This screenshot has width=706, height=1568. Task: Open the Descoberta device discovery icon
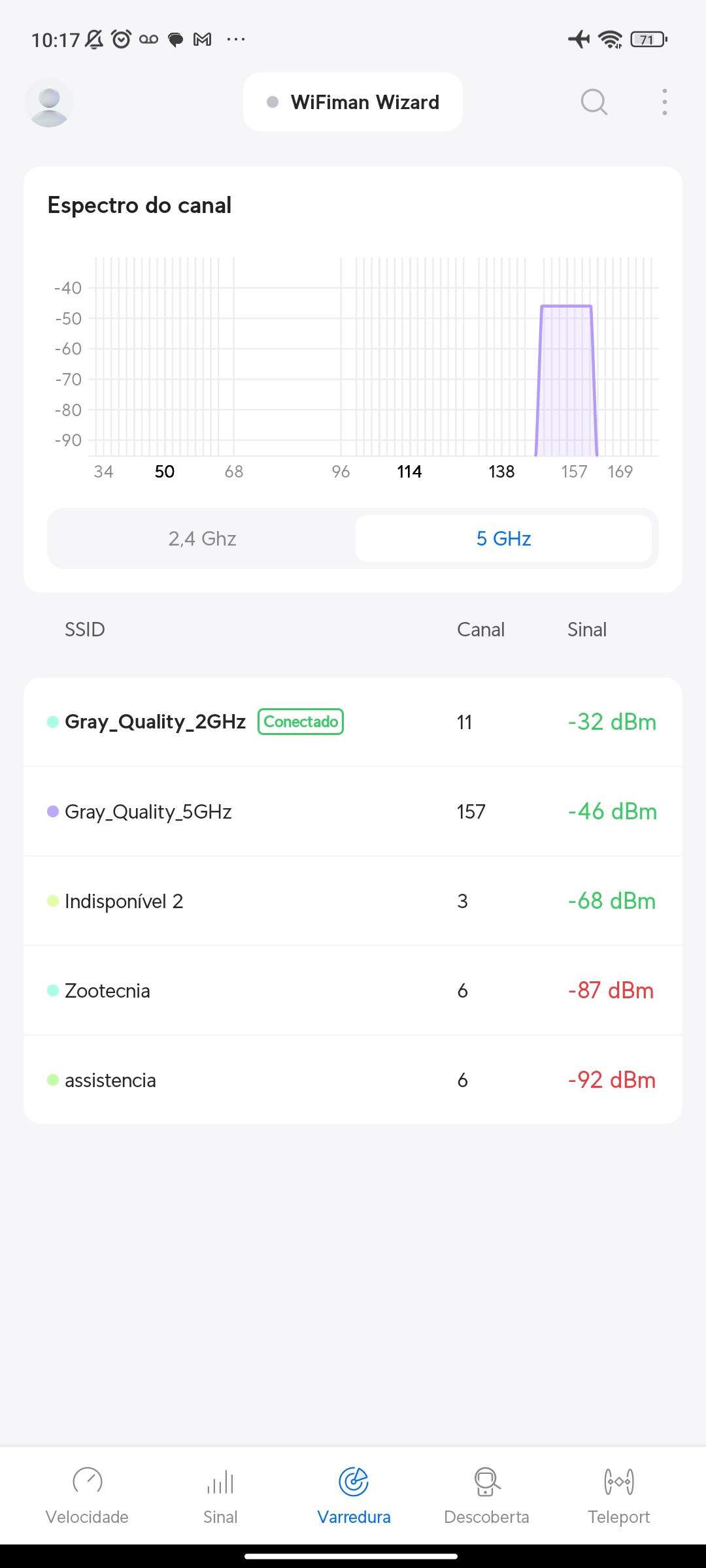coord(486,1481)
